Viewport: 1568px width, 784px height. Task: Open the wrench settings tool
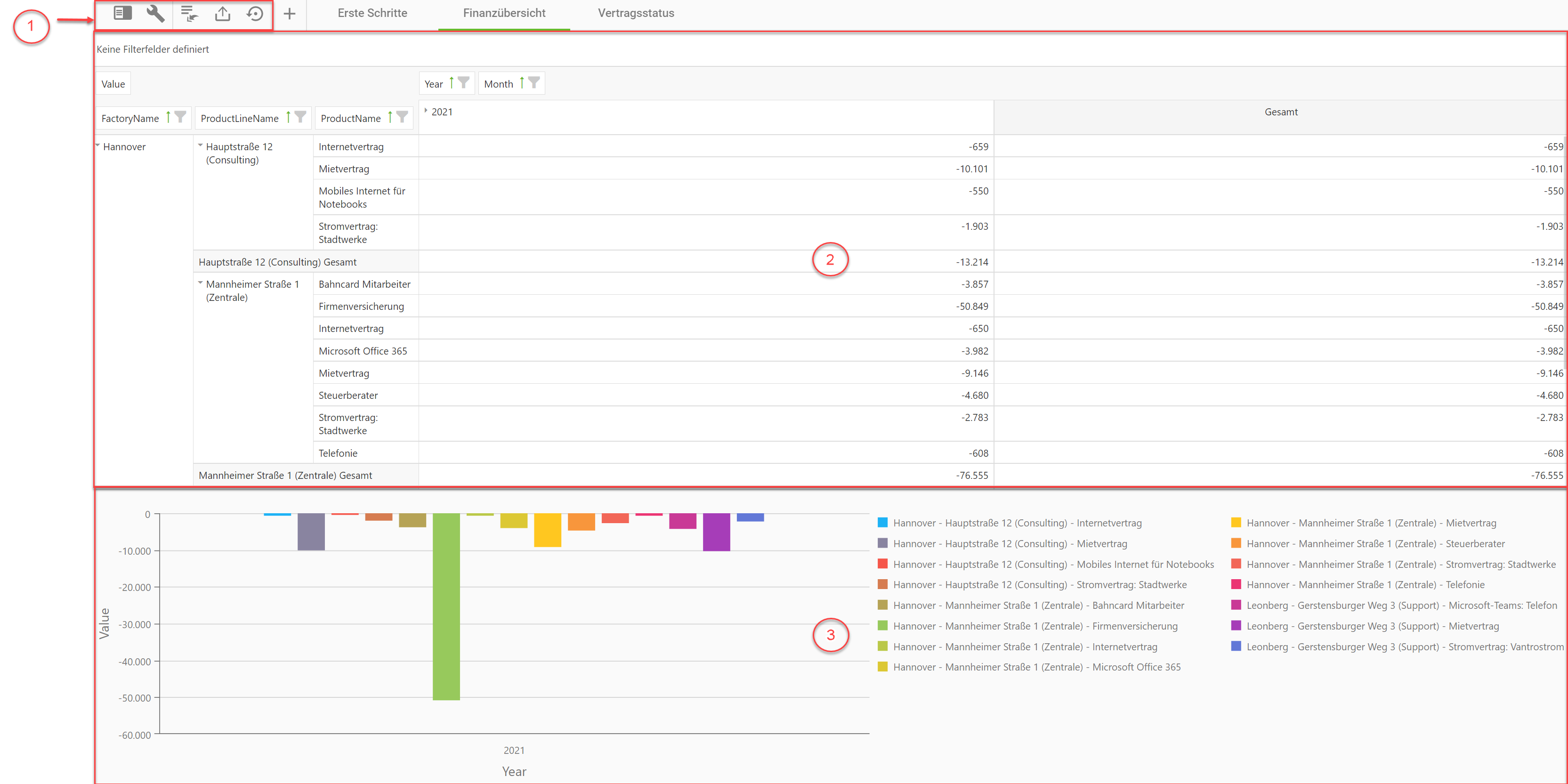click(155, 13)
